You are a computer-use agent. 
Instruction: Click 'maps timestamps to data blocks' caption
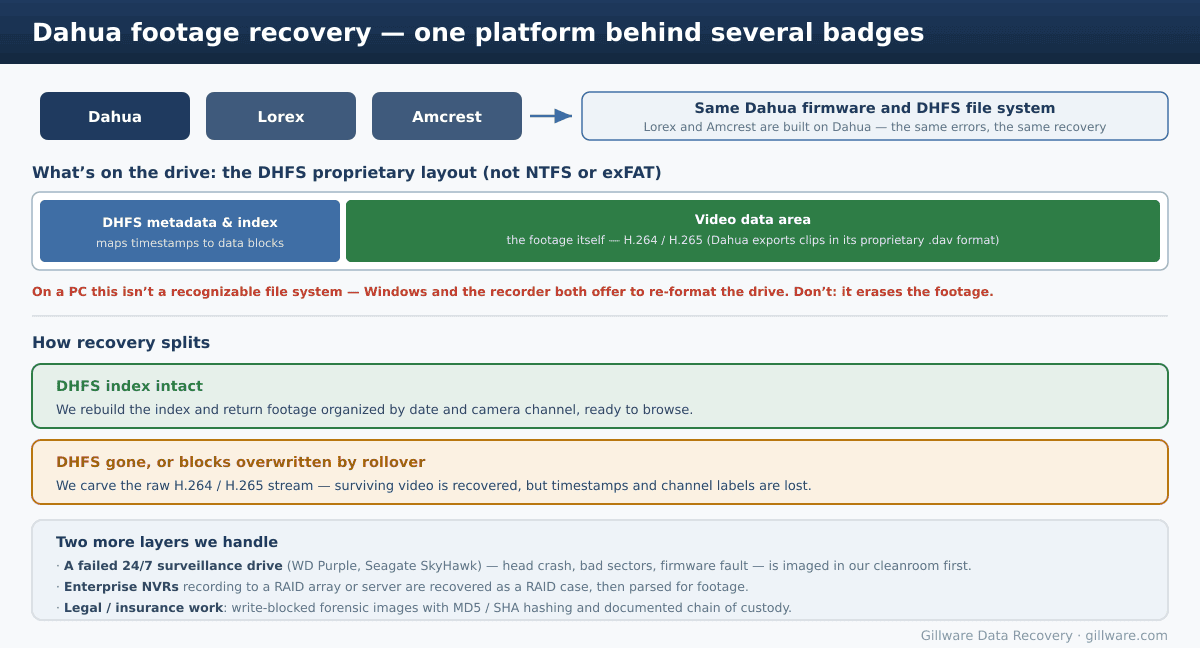point(190,243)
